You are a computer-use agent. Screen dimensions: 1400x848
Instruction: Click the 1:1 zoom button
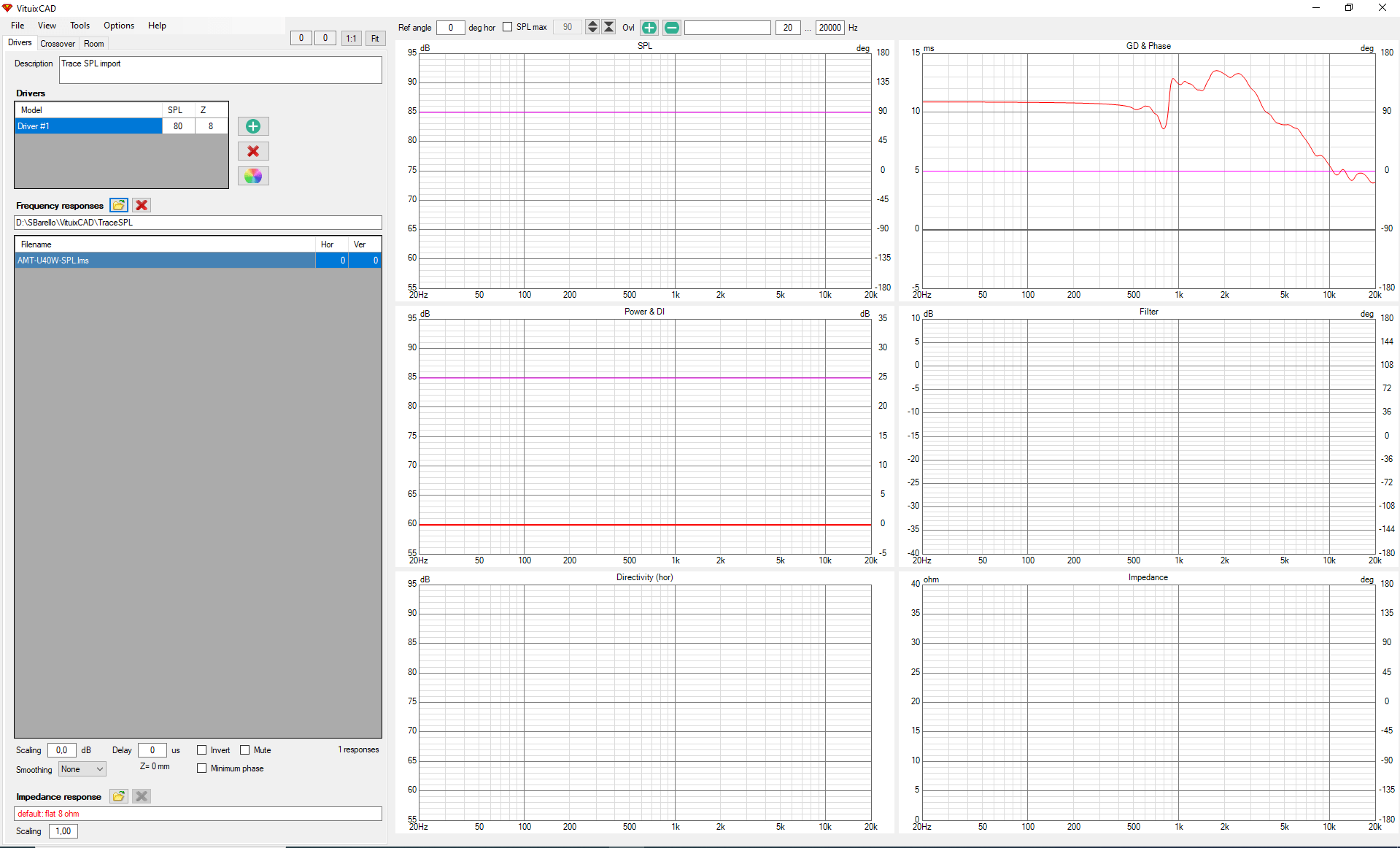point(352,38)
